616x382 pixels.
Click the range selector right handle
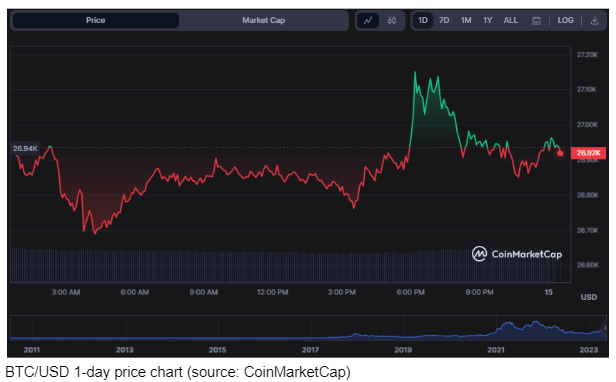(x=605, y=327)
